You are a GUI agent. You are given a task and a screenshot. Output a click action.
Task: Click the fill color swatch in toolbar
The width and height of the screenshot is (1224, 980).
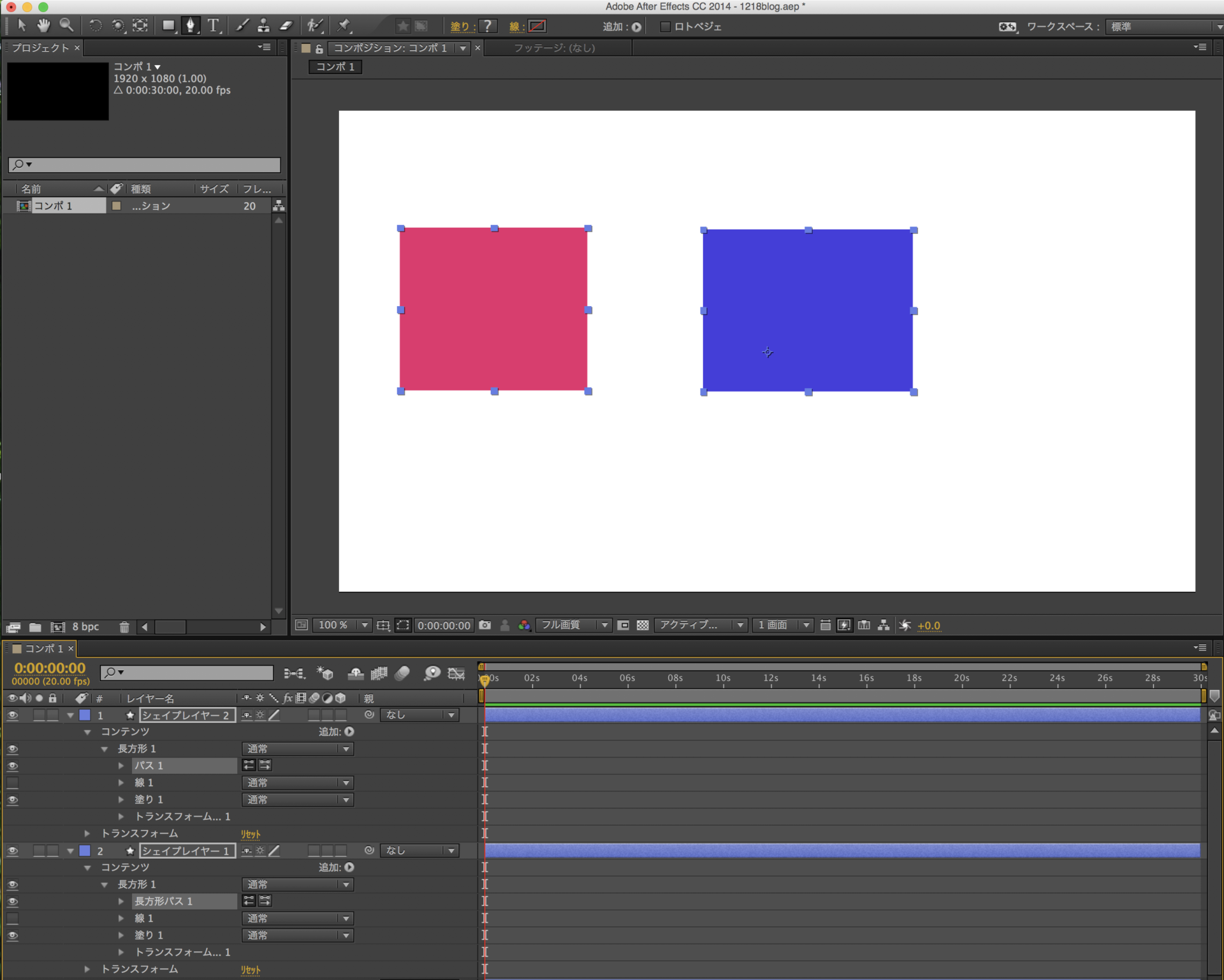pos(488,26)
